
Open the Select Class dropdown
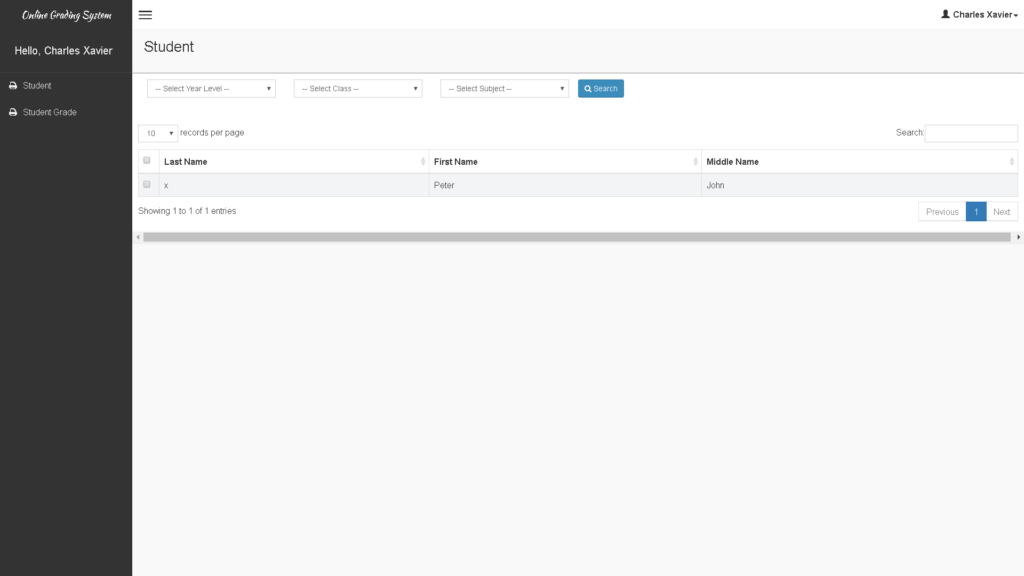pos(356,88)
